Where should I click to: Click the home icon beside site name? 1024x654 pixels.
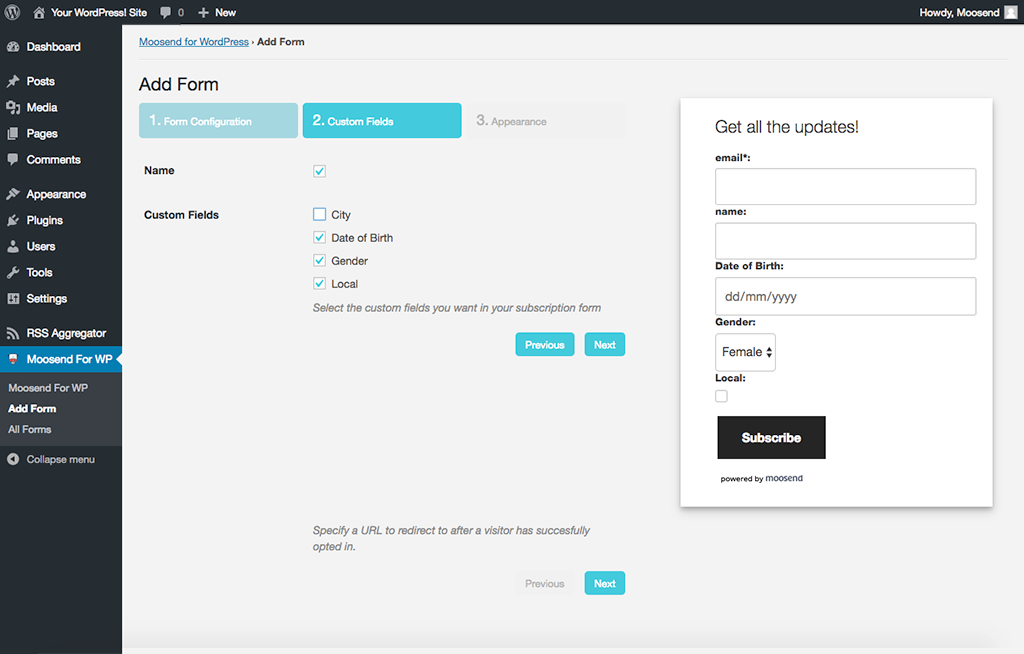(x=39, y=12)
